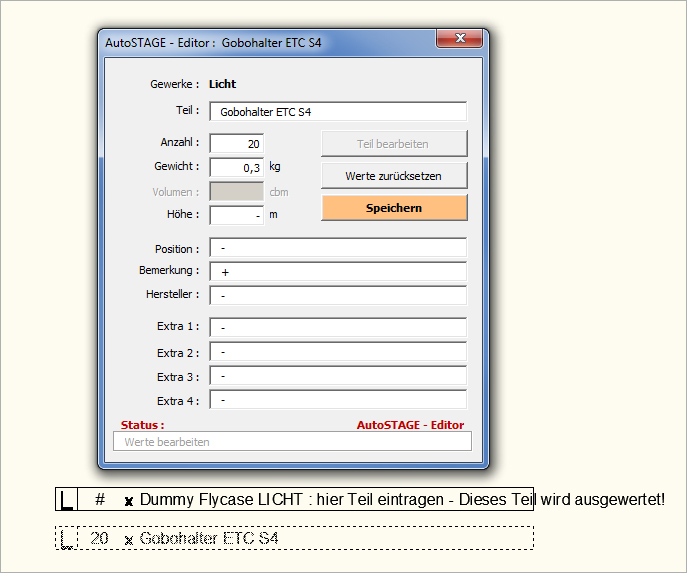Click the Speichern button
The height and width of the screenshot is (573, 687).
click(x=394, y=208)
